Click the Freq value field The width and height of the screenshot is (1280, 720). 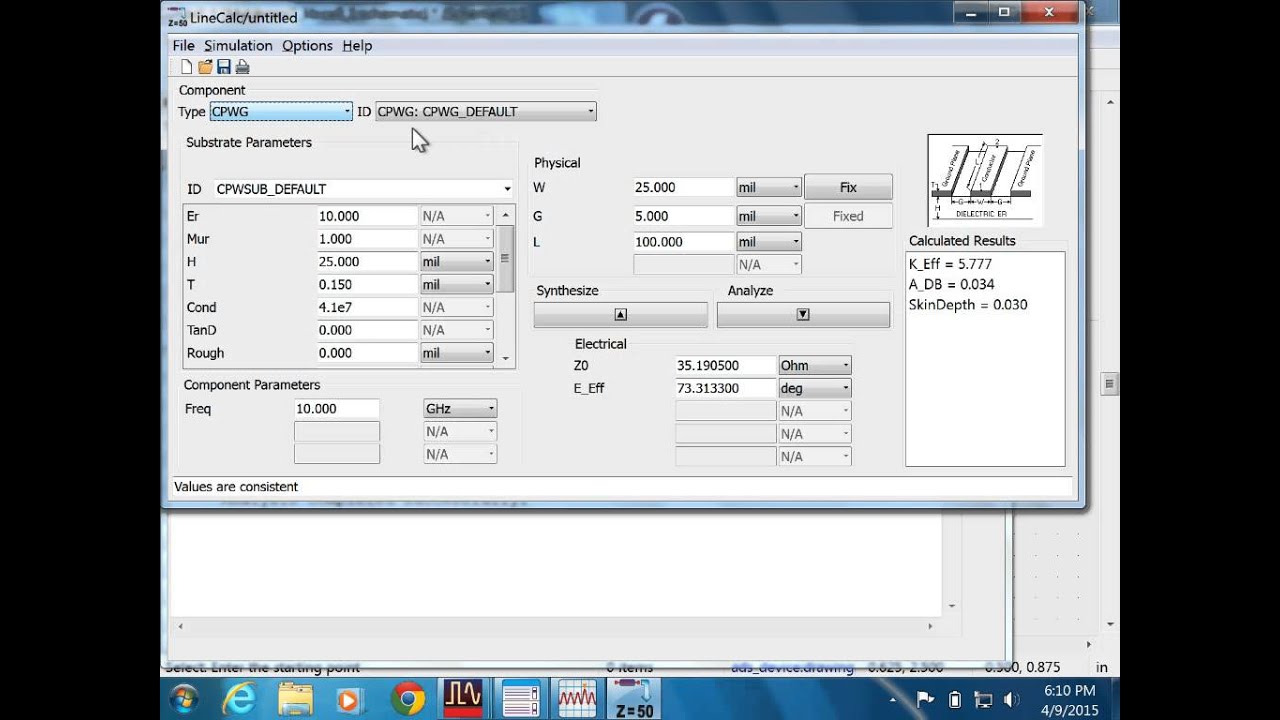tap(336, 408)
